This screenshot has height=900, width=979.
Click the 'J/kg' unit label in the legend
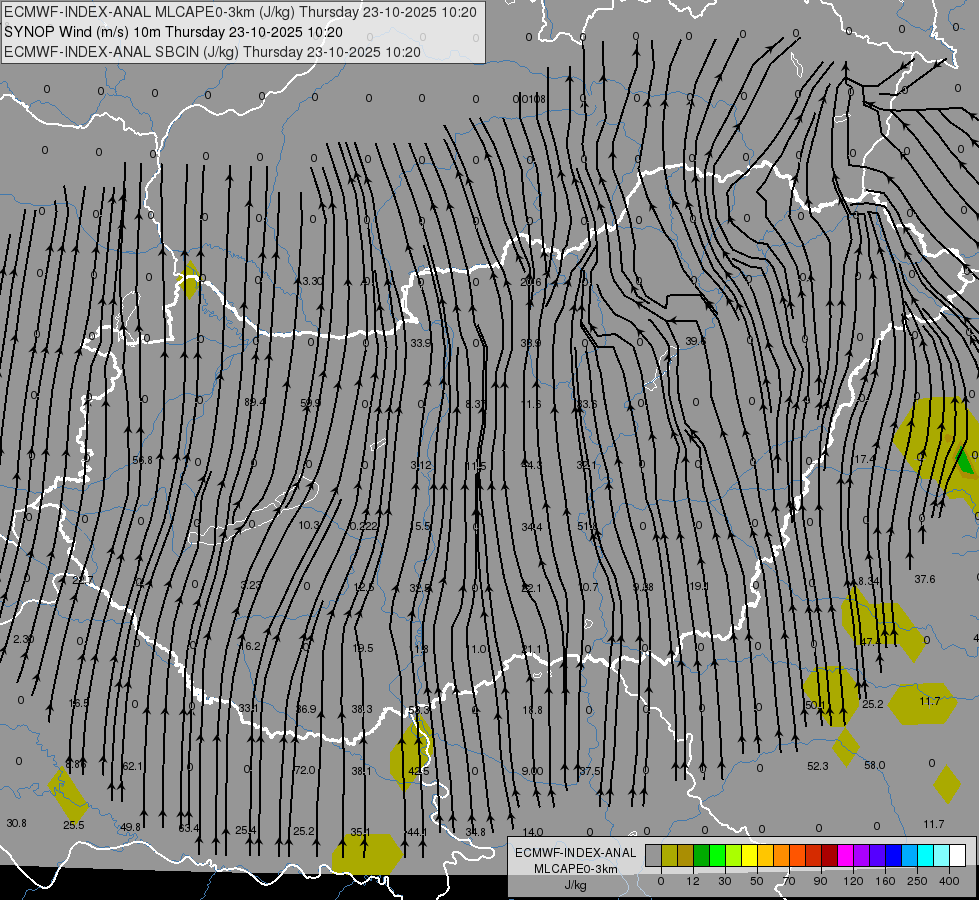576,885
